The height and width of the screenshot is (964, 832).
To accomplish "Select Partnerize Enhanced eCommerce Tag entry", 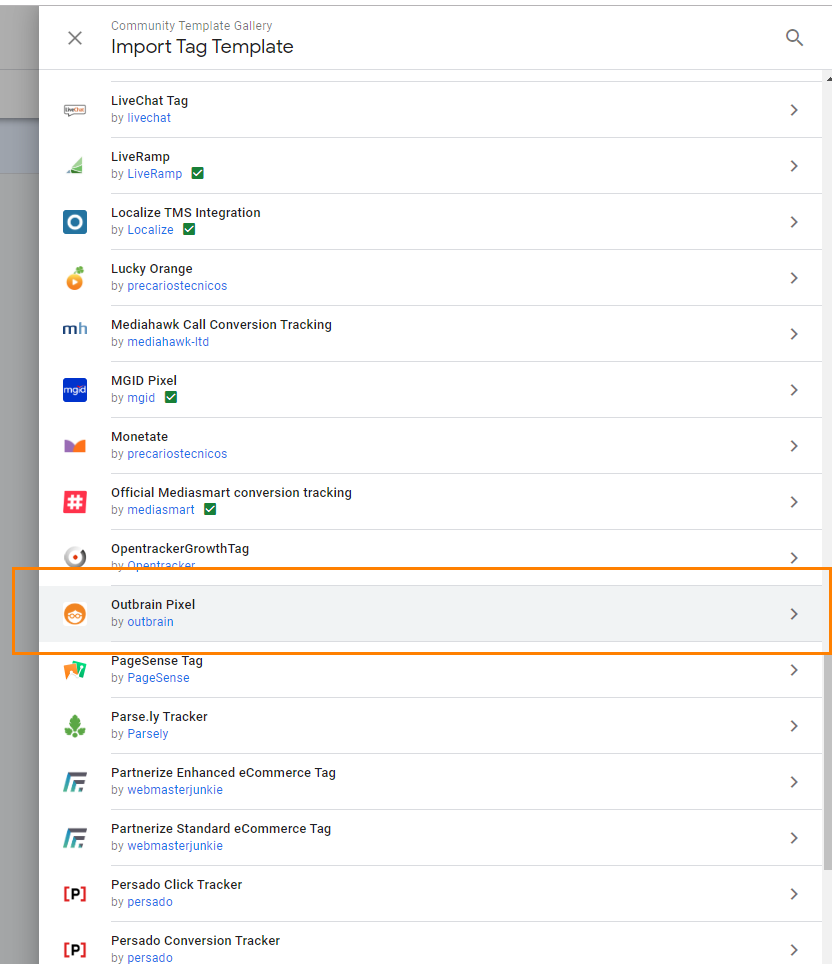I will 223,773.
